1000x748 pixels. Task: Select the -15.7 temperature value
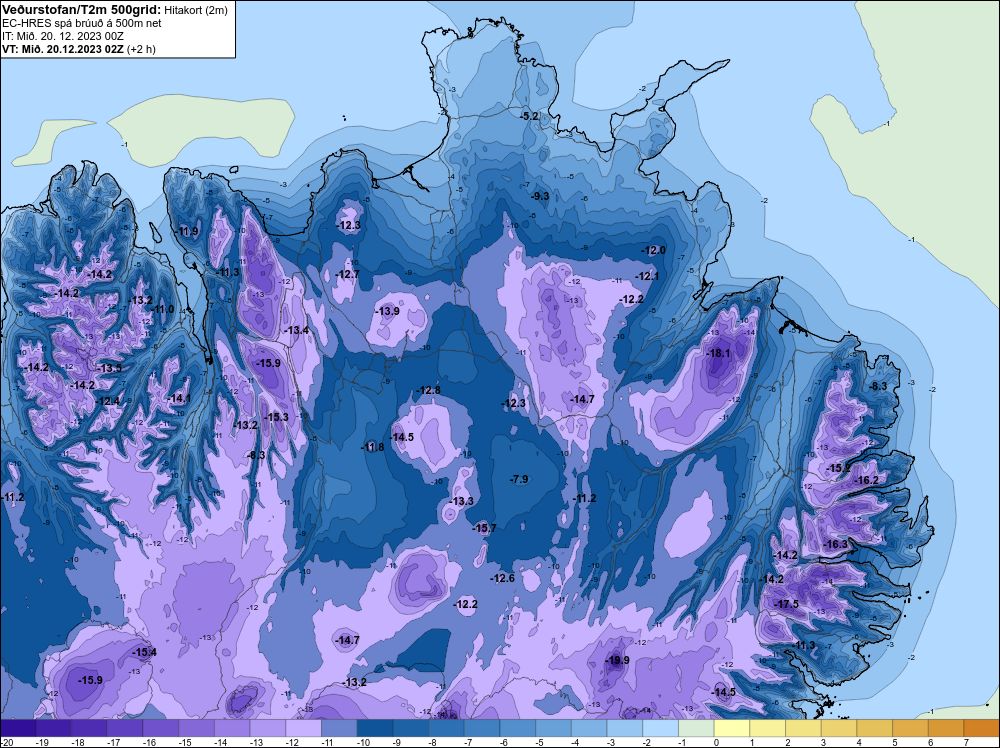484,528
